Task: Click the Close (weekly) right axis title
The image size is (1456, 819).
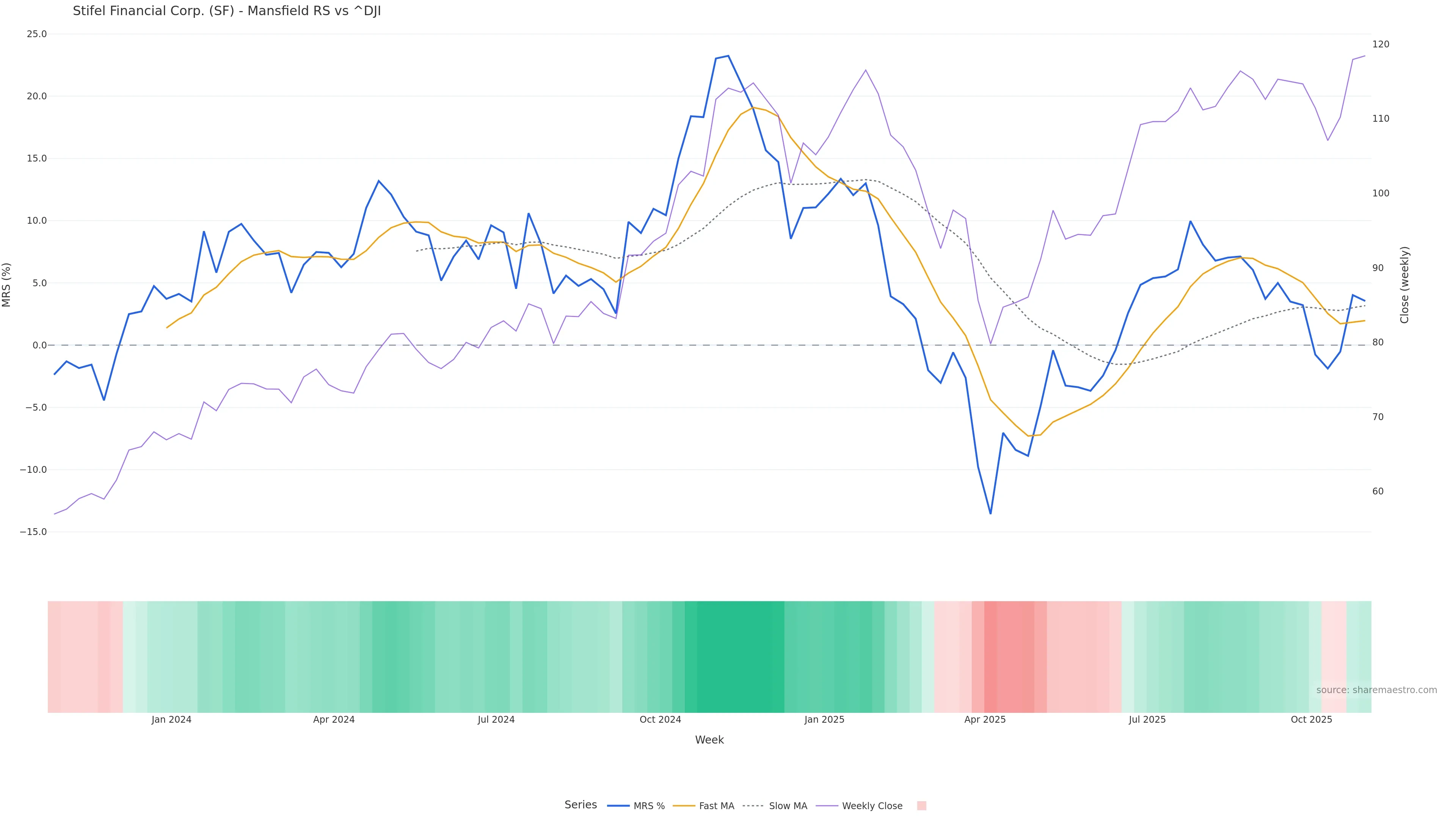Action: [x=1404, y=285]
